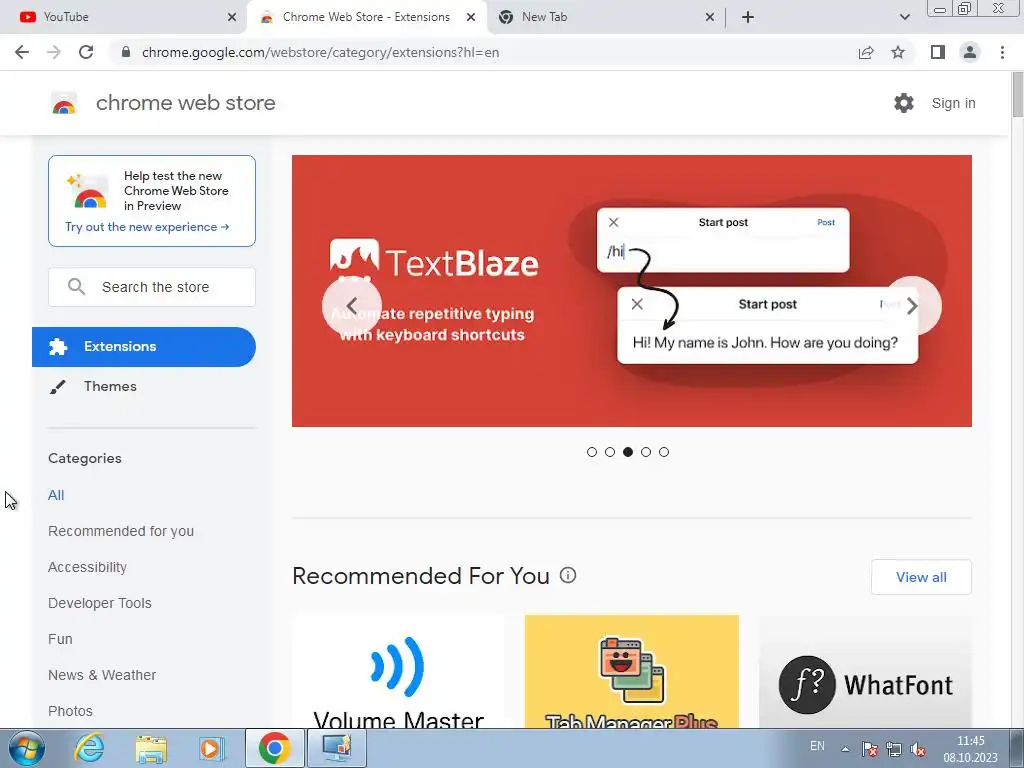Open the media player taskbar icon
This screenshot has height=768, width=1024.
click(211, 748)
